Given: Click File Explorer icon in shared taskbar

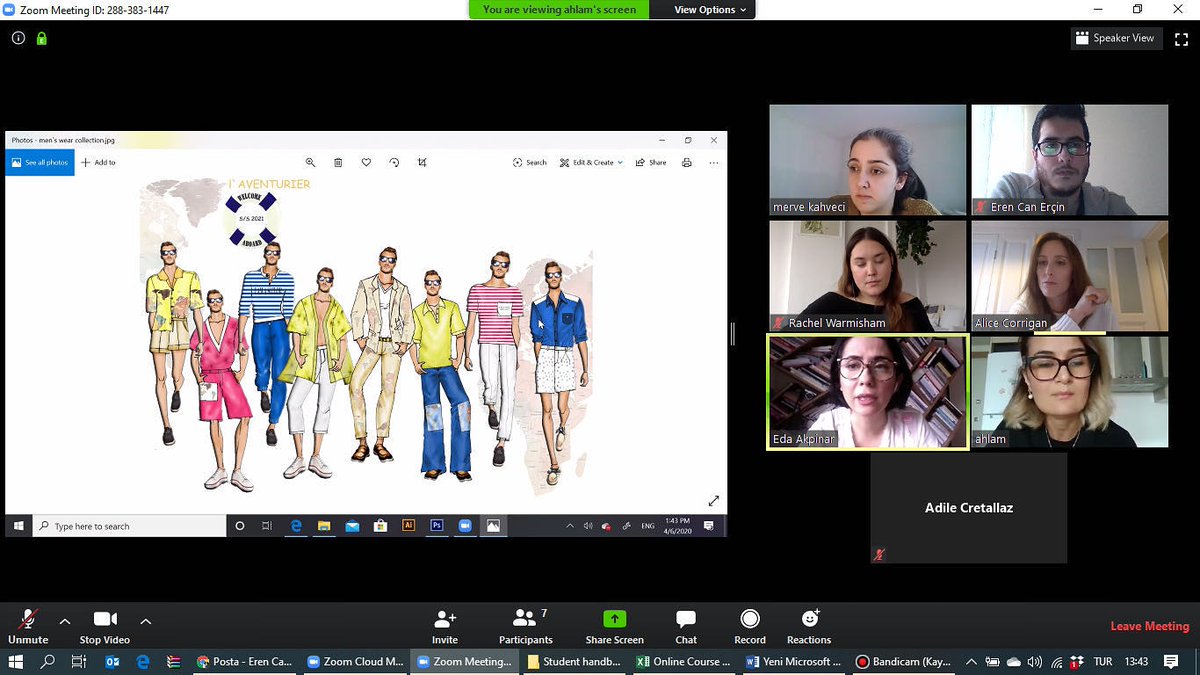Looking at the screenshot, I should pyautogui.click(x=324, y=525).
